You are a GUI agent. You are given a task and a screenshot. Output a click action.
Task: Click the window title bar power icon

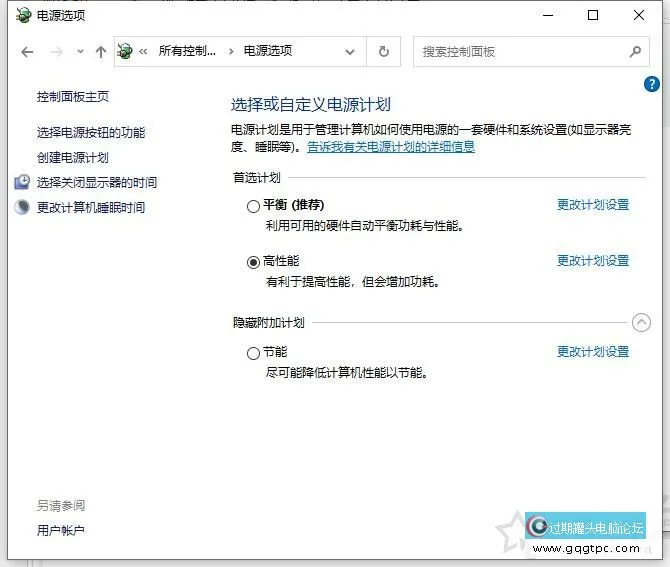point(24,15)
